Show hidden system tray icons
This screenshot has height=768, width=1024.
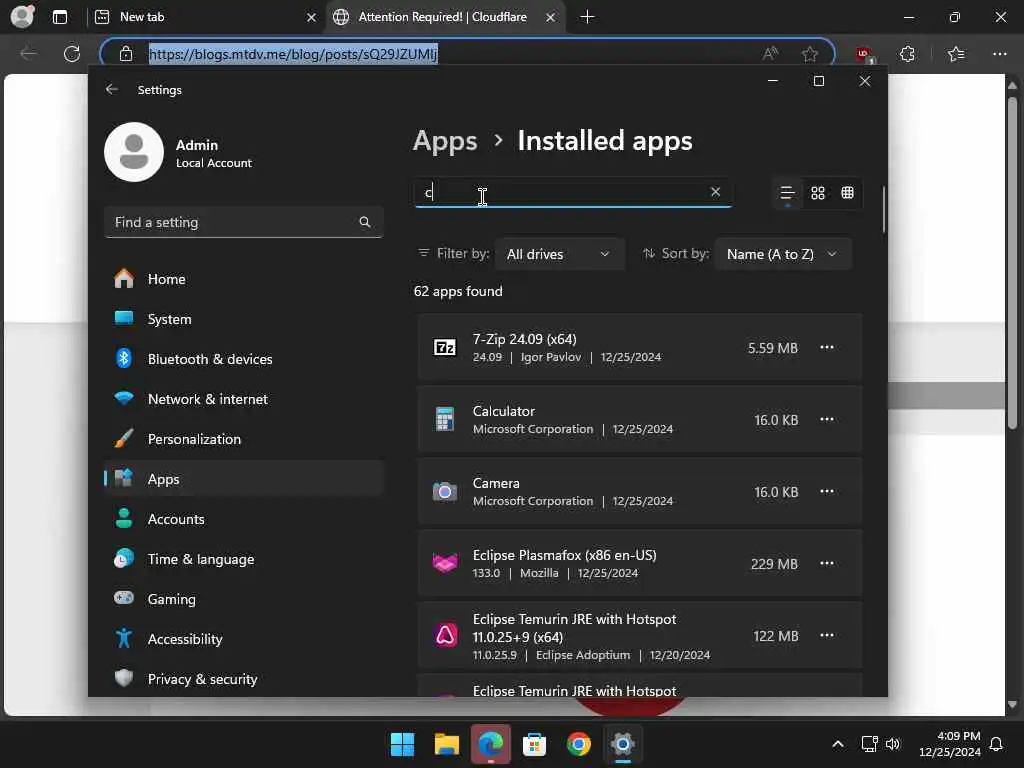[x=838, y=744]
